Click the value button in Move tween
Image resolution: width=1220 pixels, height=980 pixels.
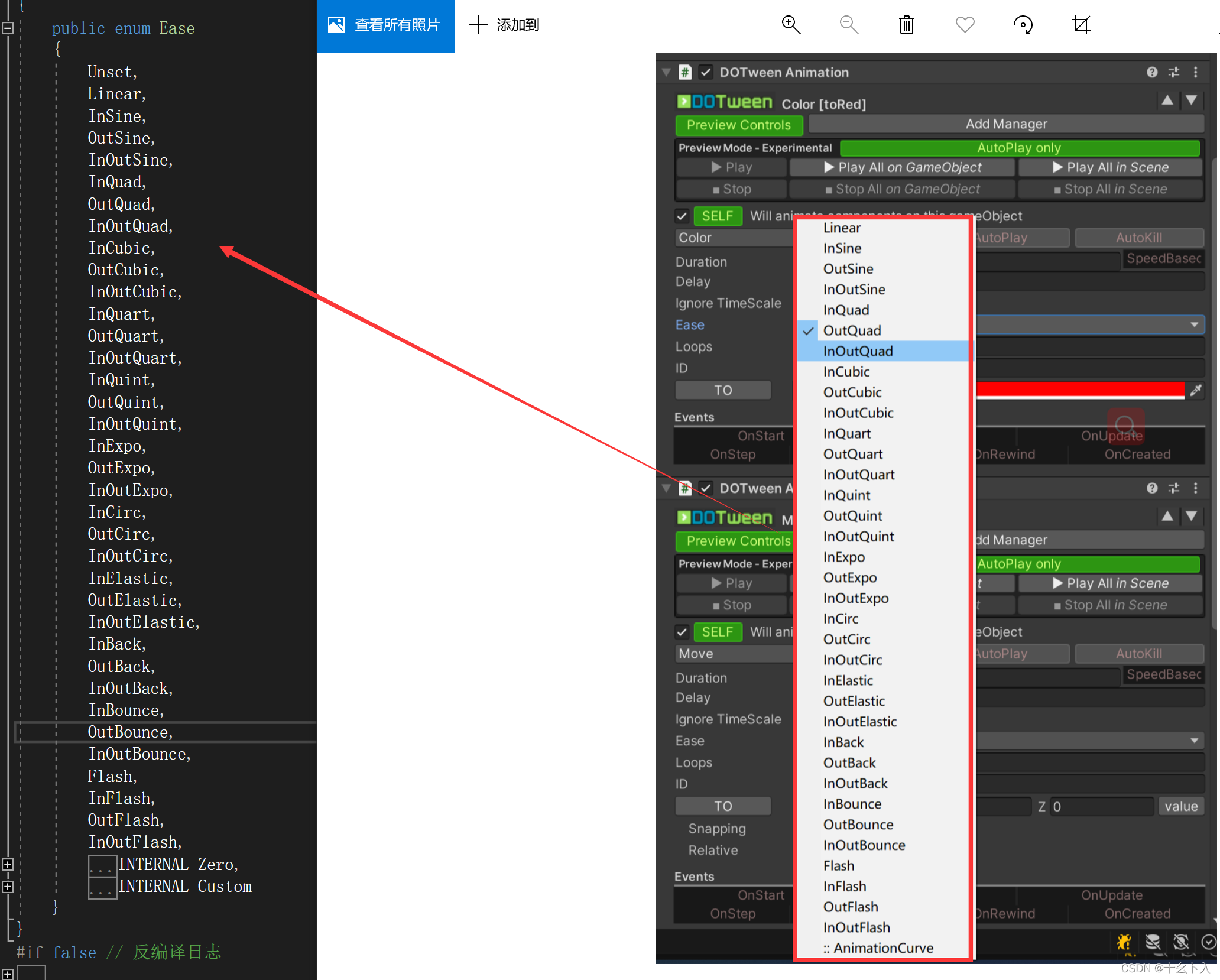point(1181,806)
